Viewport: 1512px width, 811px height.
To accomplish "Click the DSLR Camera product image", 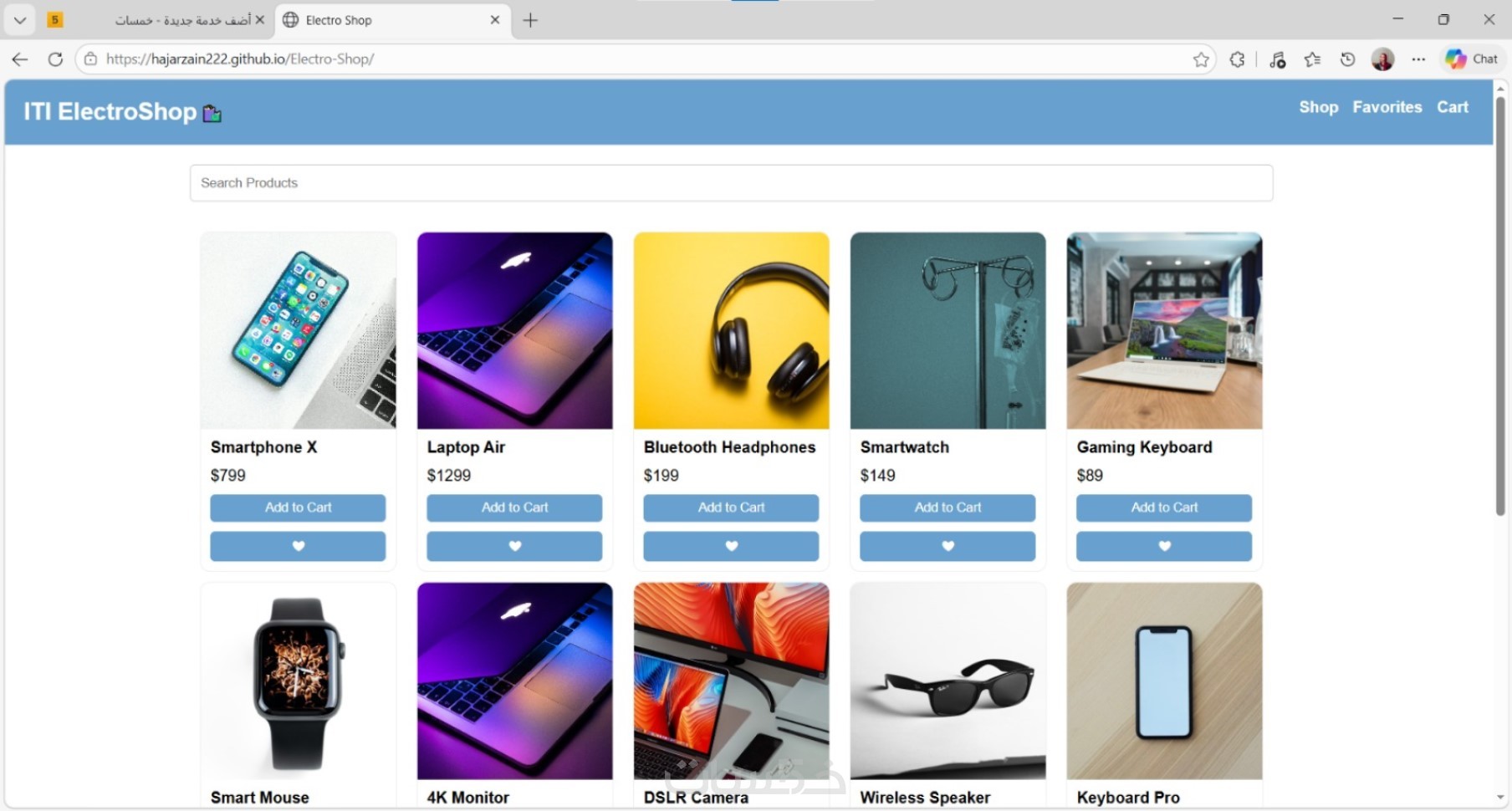I will [731, 681].
